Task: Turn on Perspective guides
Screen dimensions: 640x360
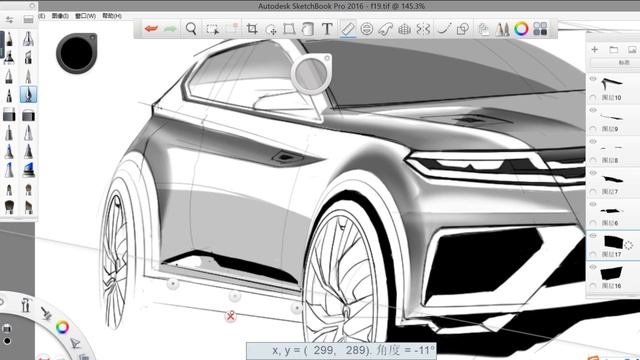Action: (x=404, y=29)
